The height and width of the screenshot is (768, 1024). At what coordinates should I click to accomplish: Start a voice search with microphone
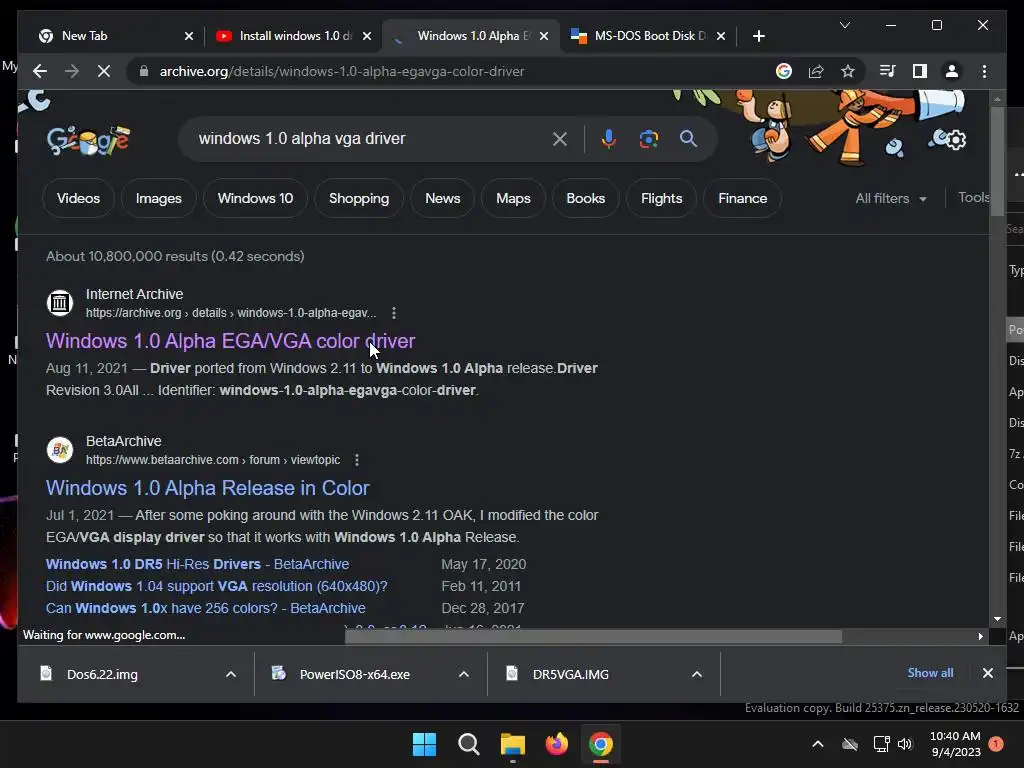pos(608,138)
